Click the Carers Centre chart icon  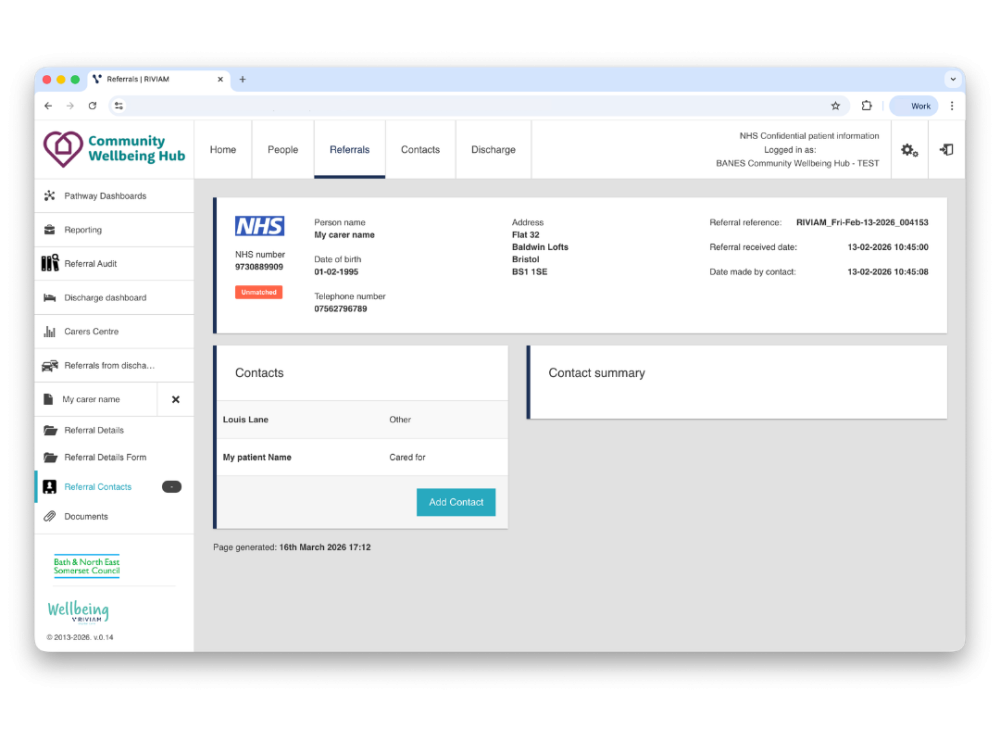point(49,332)
